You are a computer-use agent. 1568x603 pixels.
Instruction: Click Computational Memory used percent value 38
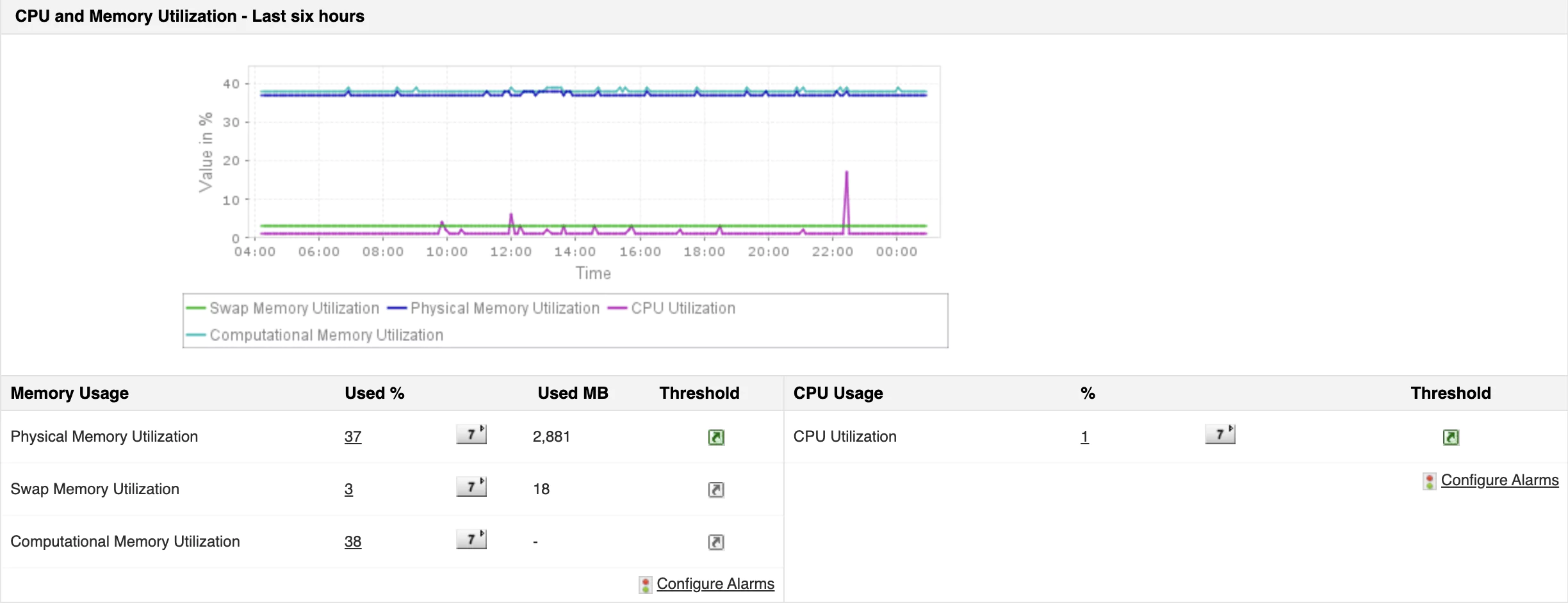[353, 542]
